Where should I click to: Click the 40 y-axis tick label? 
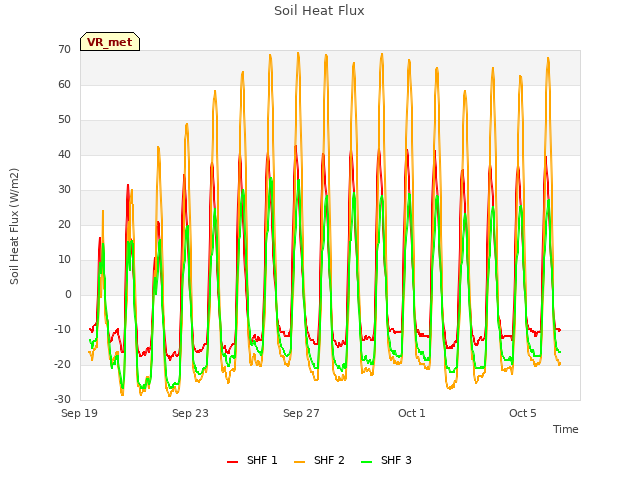(x=64, y=155)
